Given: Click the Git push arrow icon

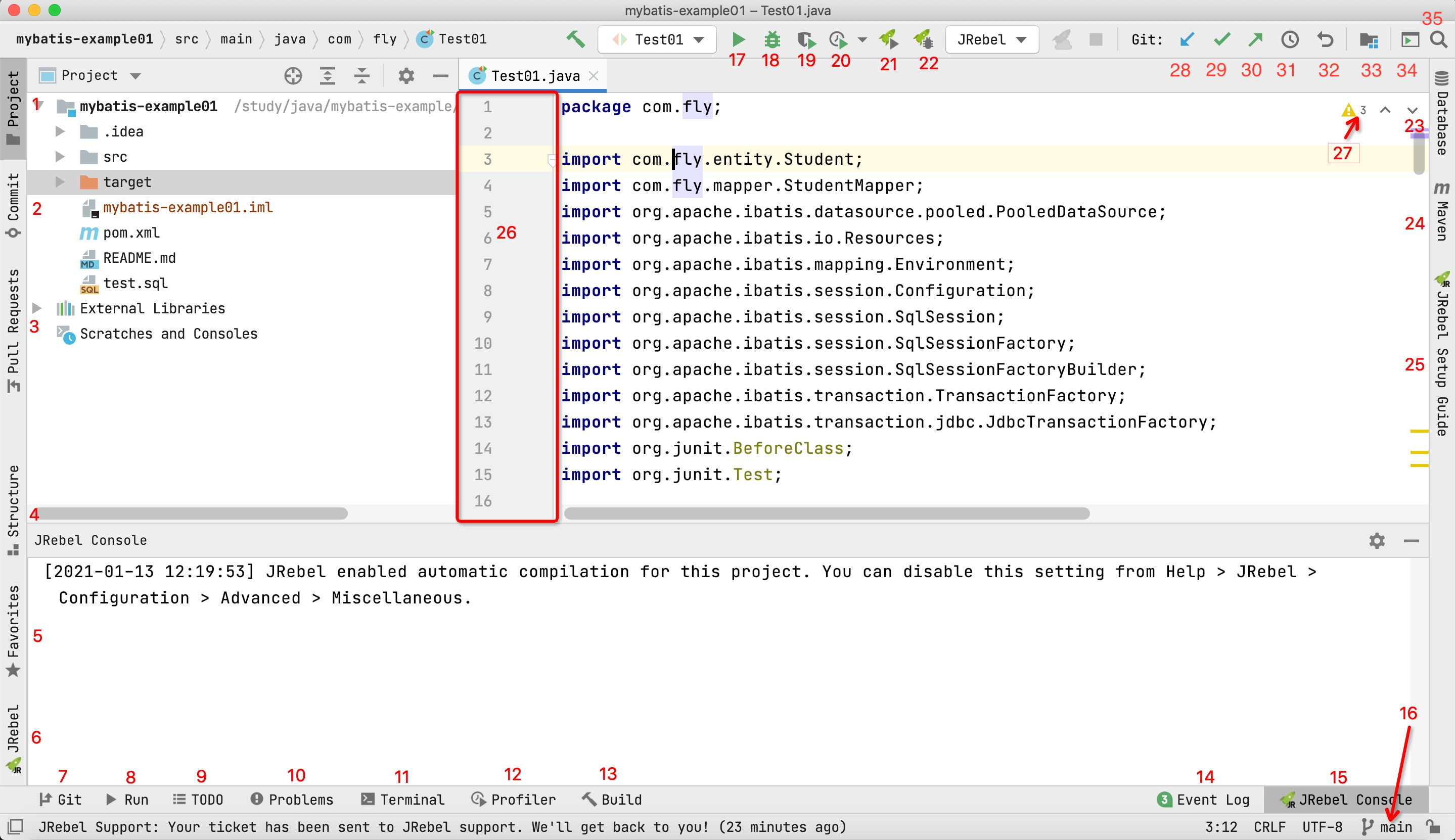Looking at the screenshot, I should pos(1255,39).
